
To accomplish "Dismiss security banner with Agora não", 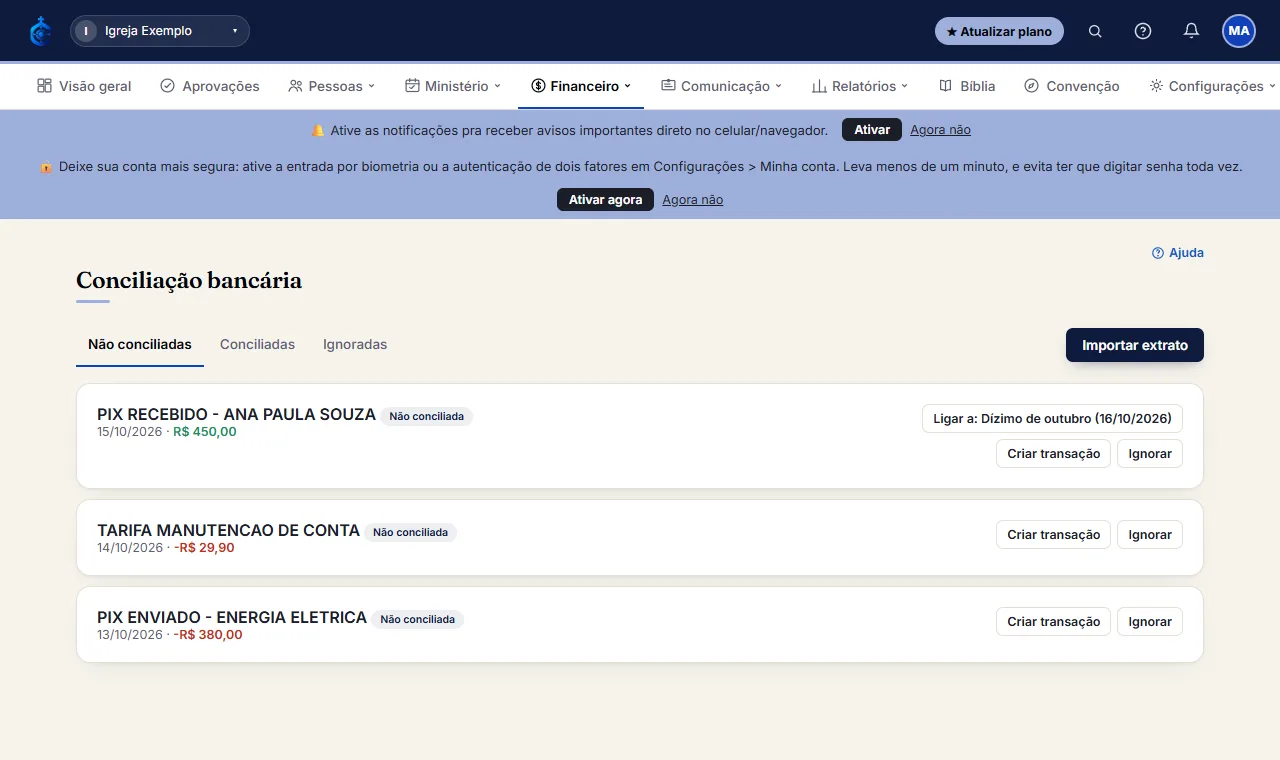I will click(x=692, y=200).
